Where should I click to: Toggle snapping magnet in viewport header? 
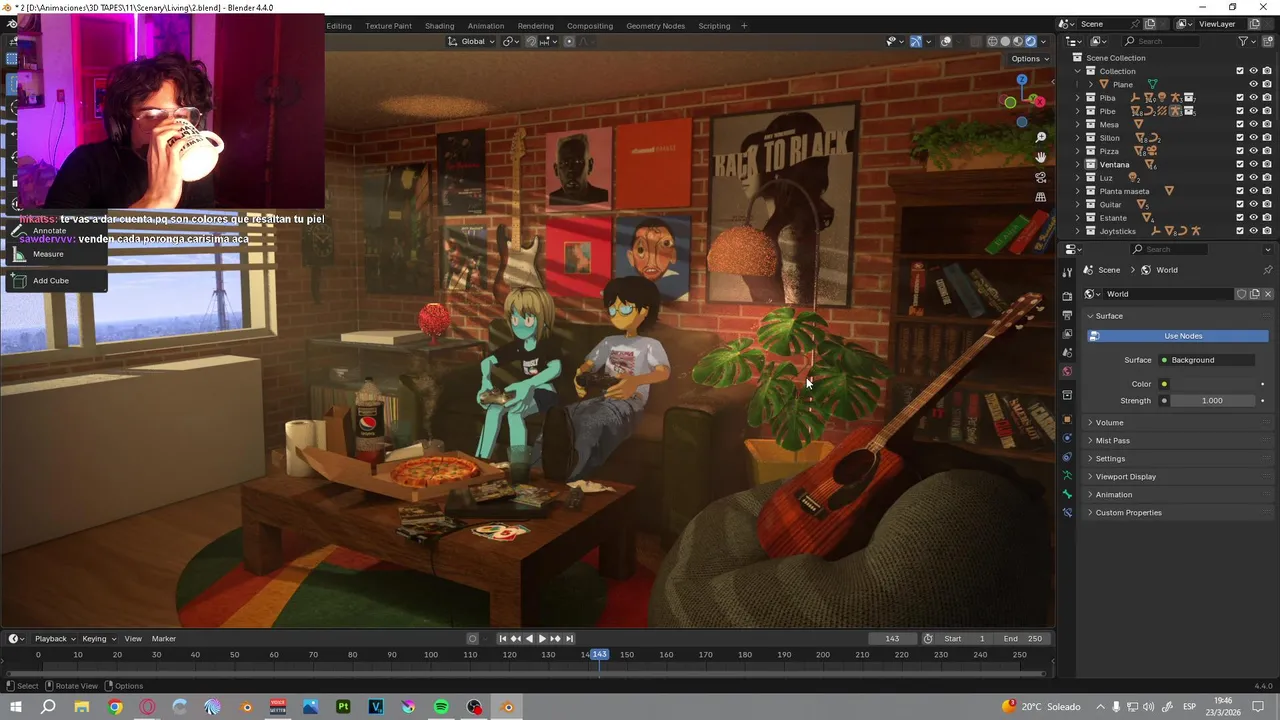pyautogui.click(x=531, y=41)
